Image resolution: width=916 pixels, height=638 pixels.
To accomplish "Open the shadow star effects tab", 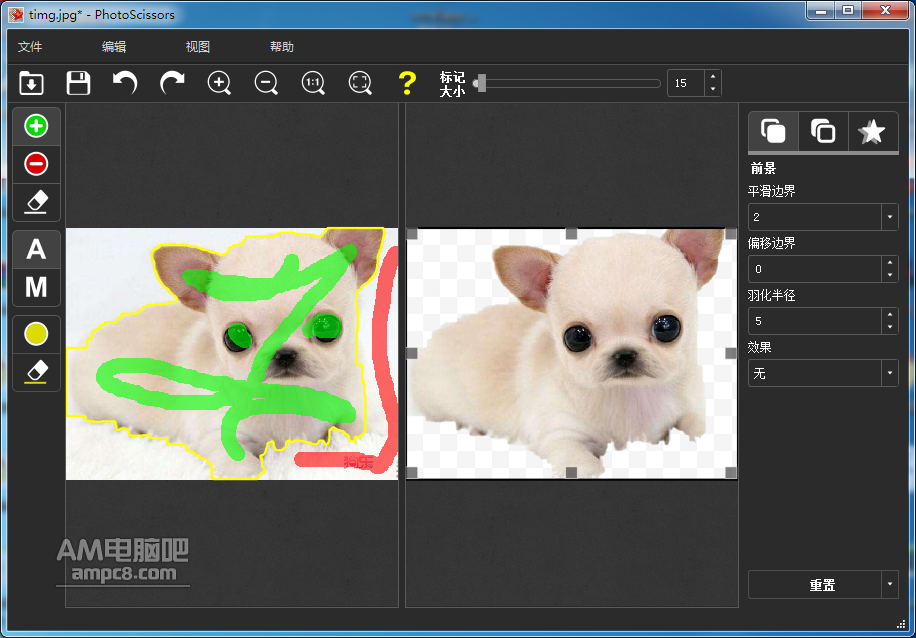I will click(873, 131).
